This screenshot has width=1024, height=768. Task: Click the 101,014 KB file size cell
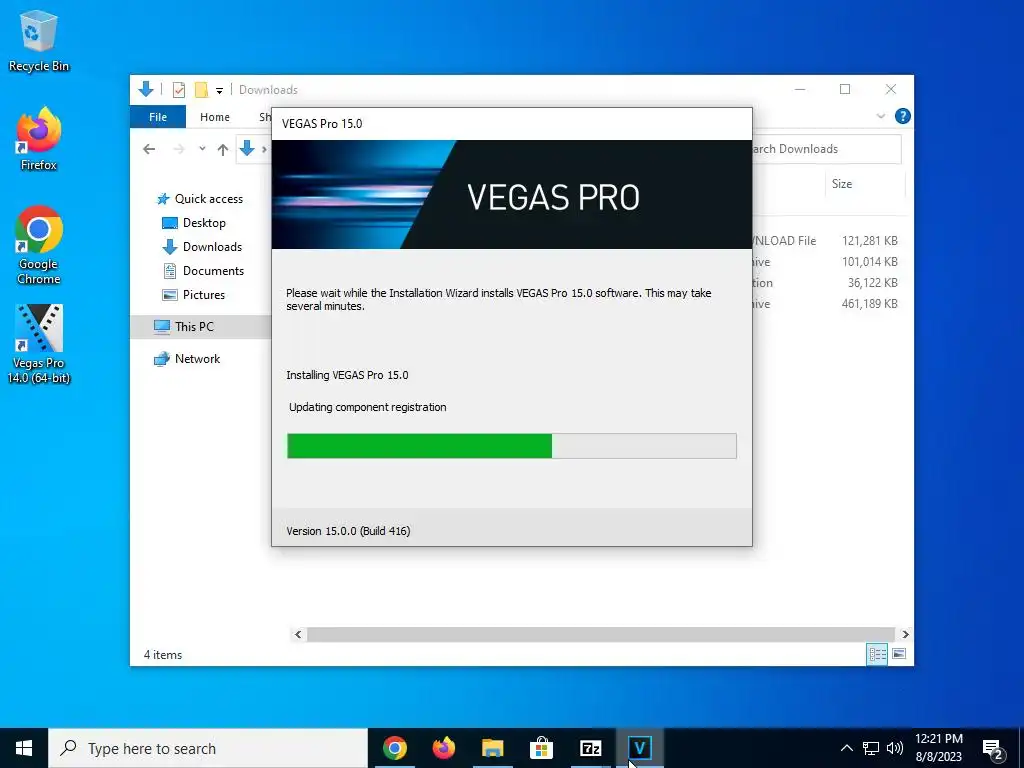869,262
